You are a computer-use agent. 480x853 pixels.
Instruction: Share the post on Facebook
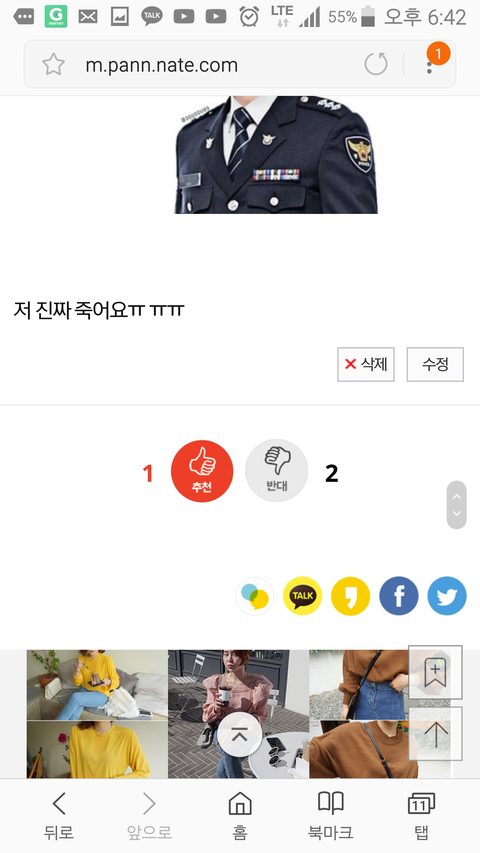(x=399, y=596)
